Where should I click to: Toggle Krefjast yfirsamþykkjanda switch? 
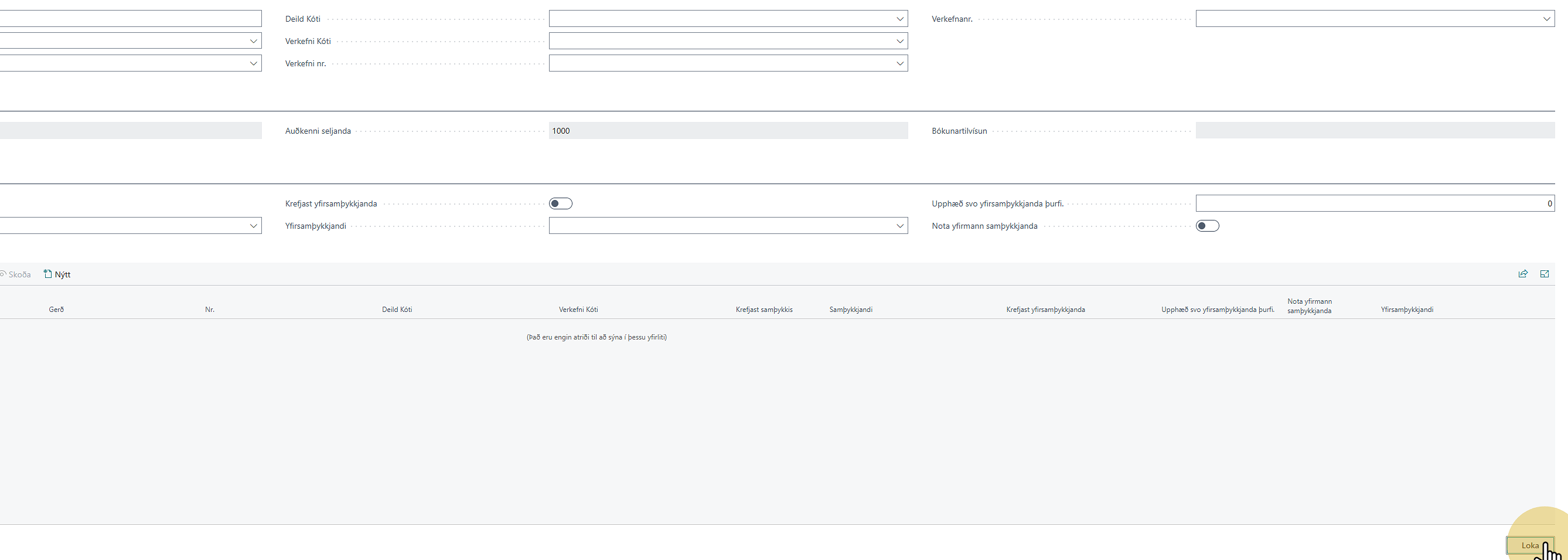click(561, 203)
